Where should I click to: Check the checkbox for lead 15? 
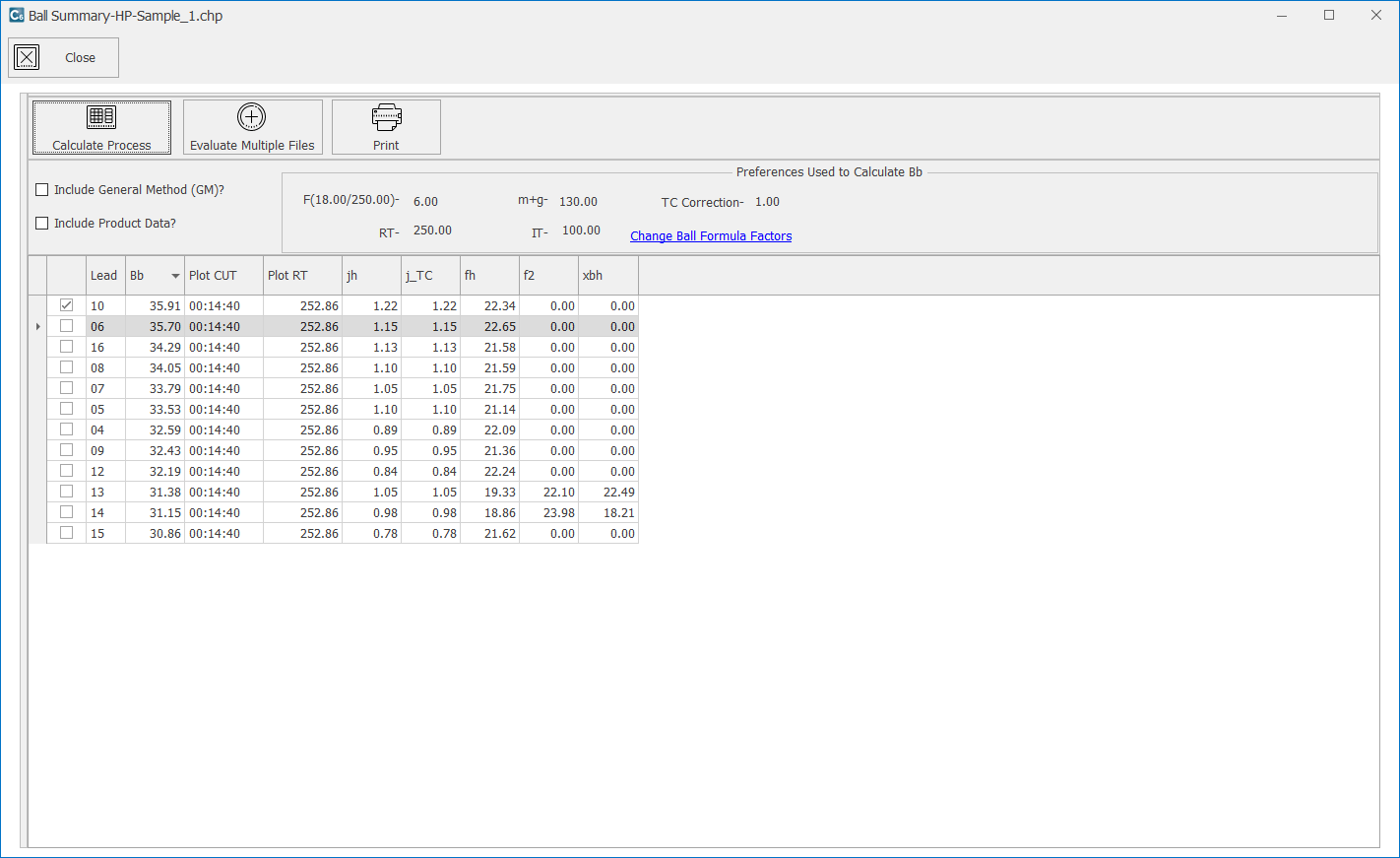pos(66,533)
